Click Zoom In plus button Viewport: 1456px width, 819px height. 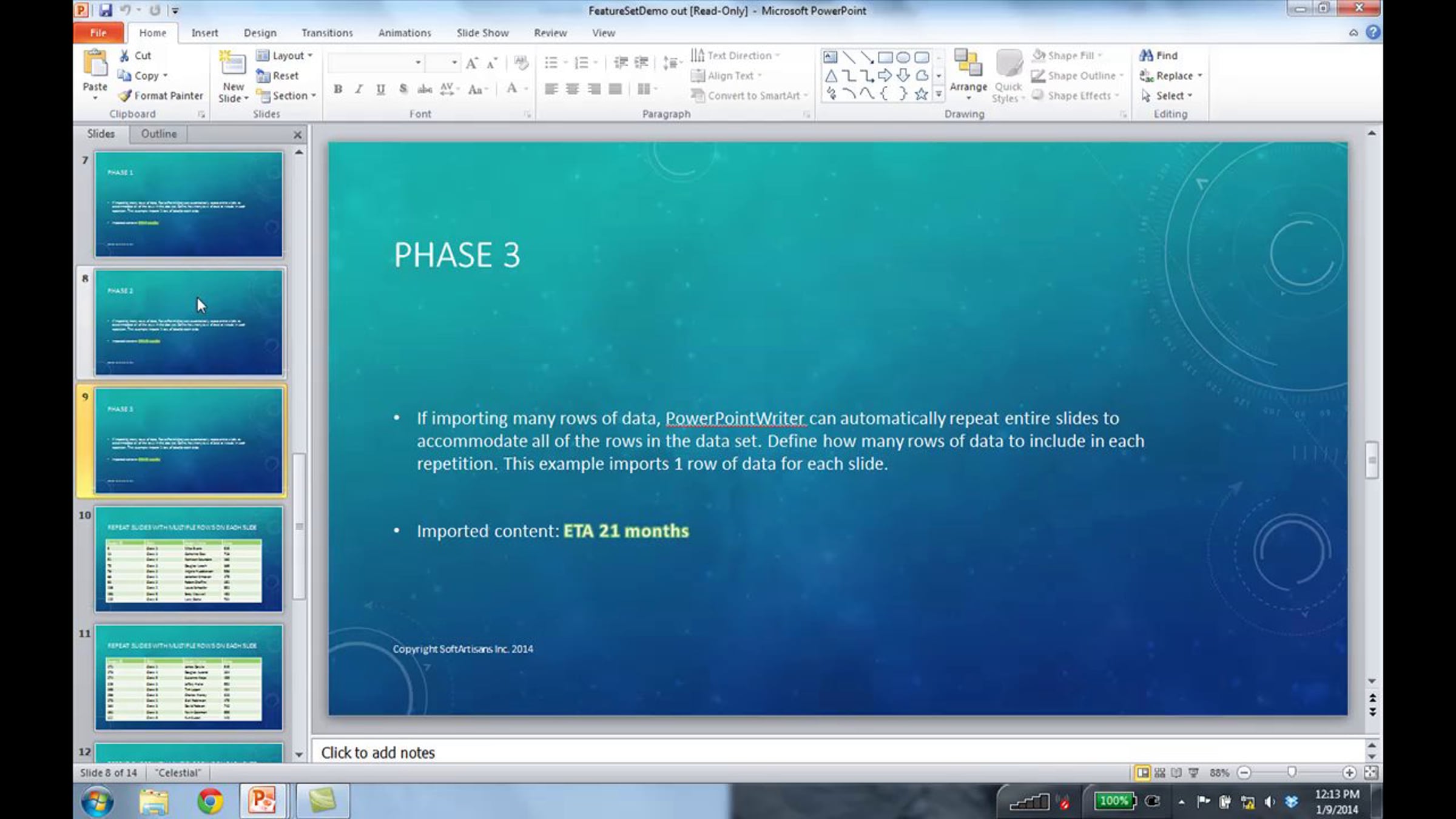[x=1349, y=772]
